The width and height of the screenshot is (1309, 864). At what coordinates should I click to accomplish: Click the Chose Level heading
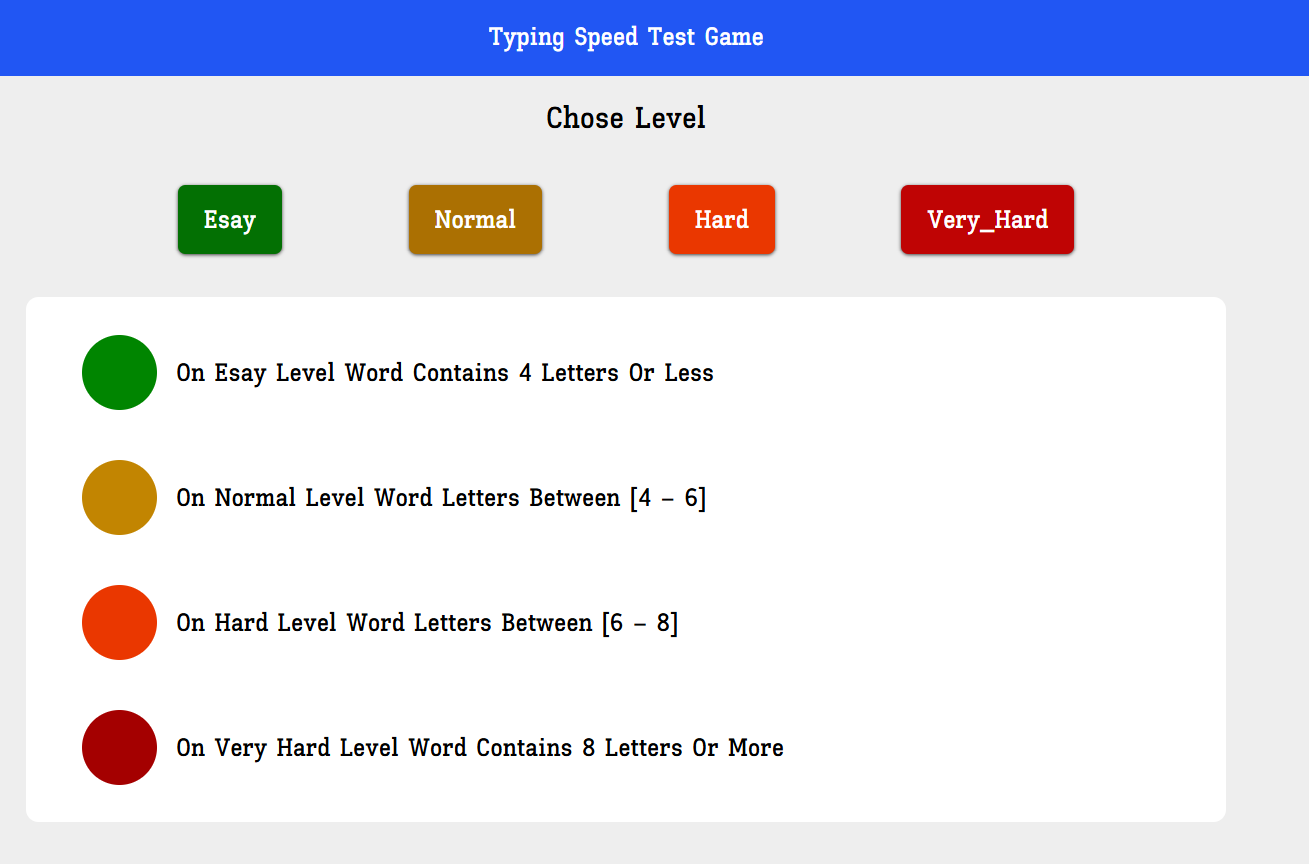[626, 118]
